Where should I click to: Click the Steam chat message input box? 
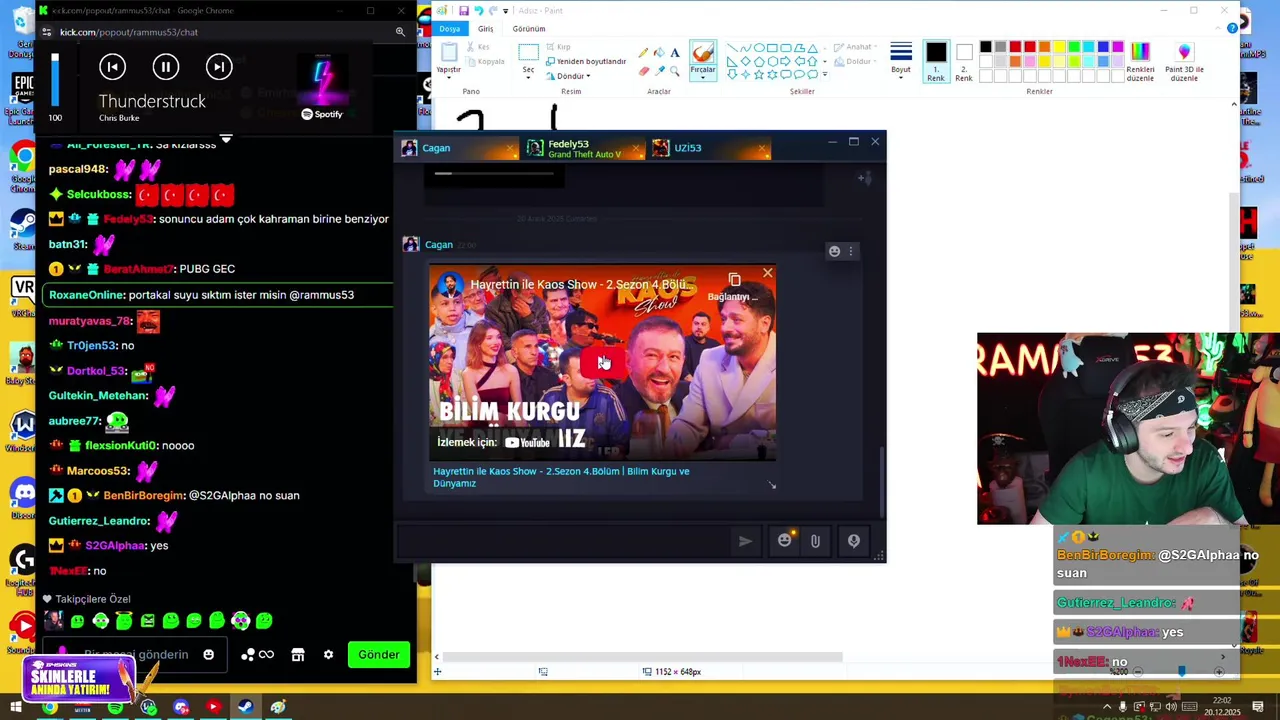coord(562,541)
